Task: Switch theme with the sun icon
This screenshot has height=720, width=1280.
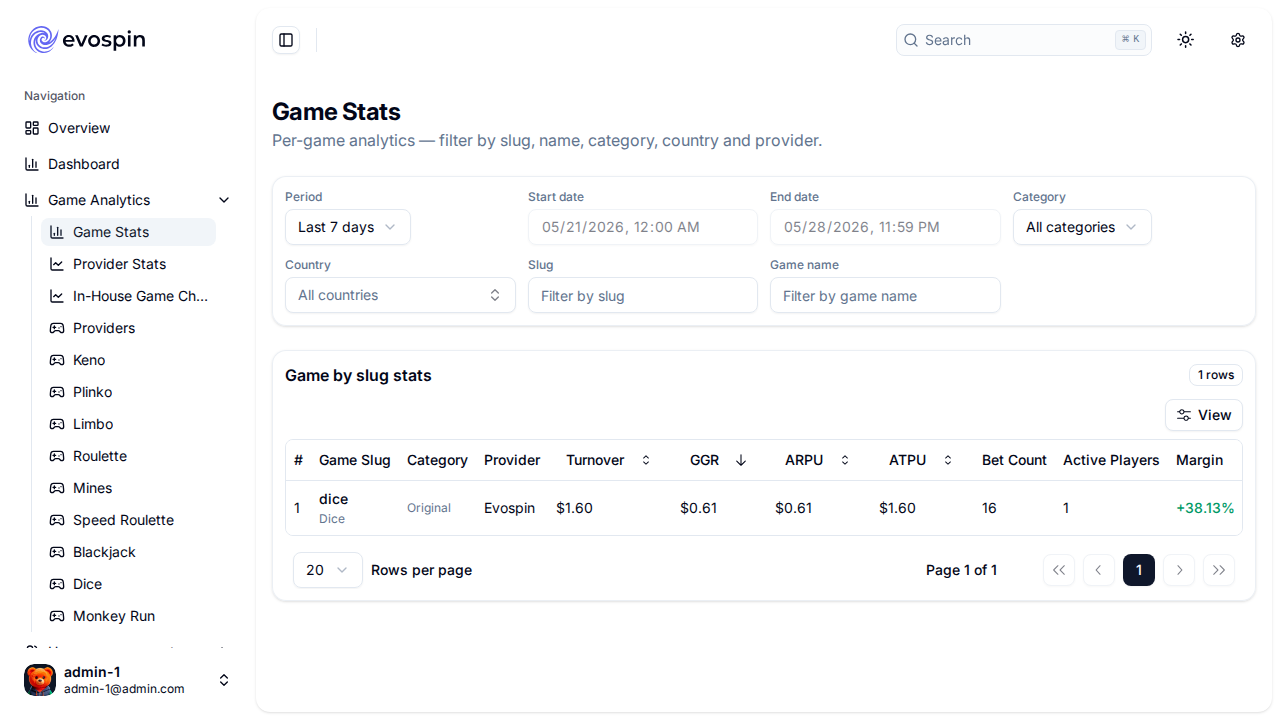Action: tap(1186, 40)
